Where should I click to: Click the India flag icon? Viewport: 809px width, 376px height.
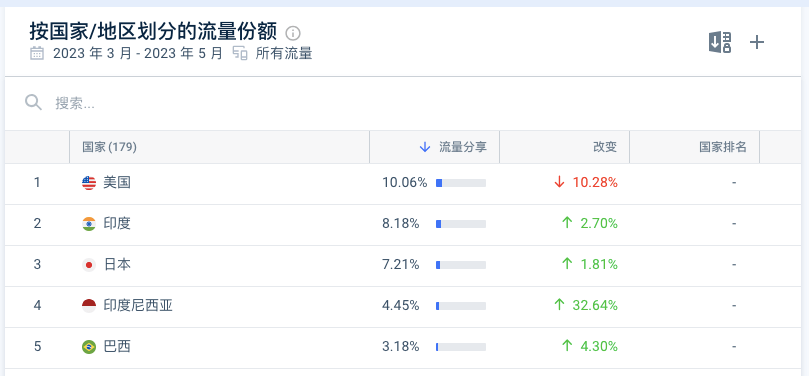click(89, 224)
